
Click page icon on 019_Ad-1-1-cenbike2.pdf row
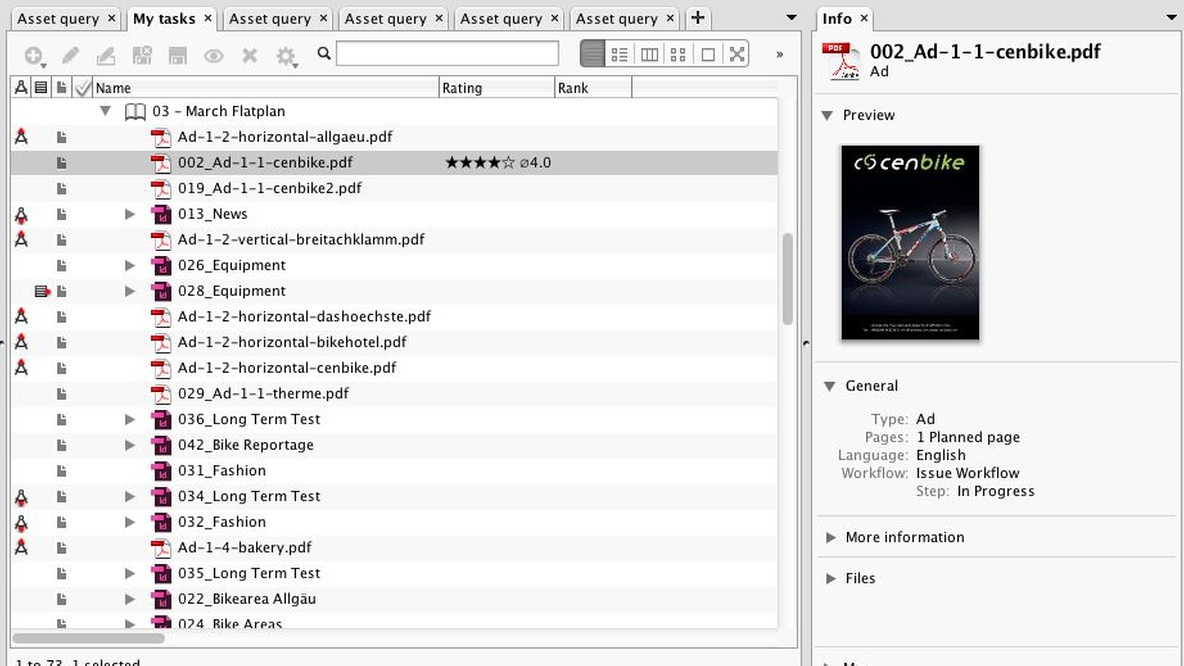61,188
